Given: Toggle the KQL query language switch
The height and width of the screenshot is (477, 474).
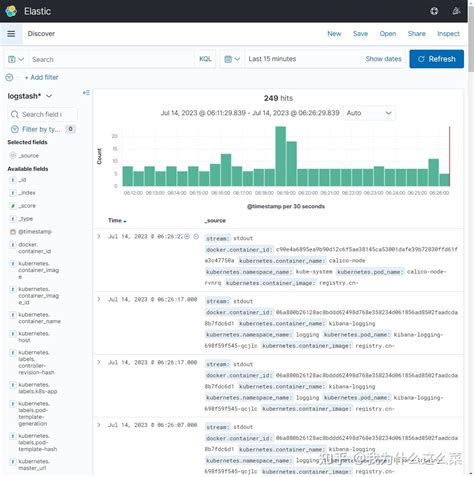Looking at the screenshot, I should coord(205,59).
